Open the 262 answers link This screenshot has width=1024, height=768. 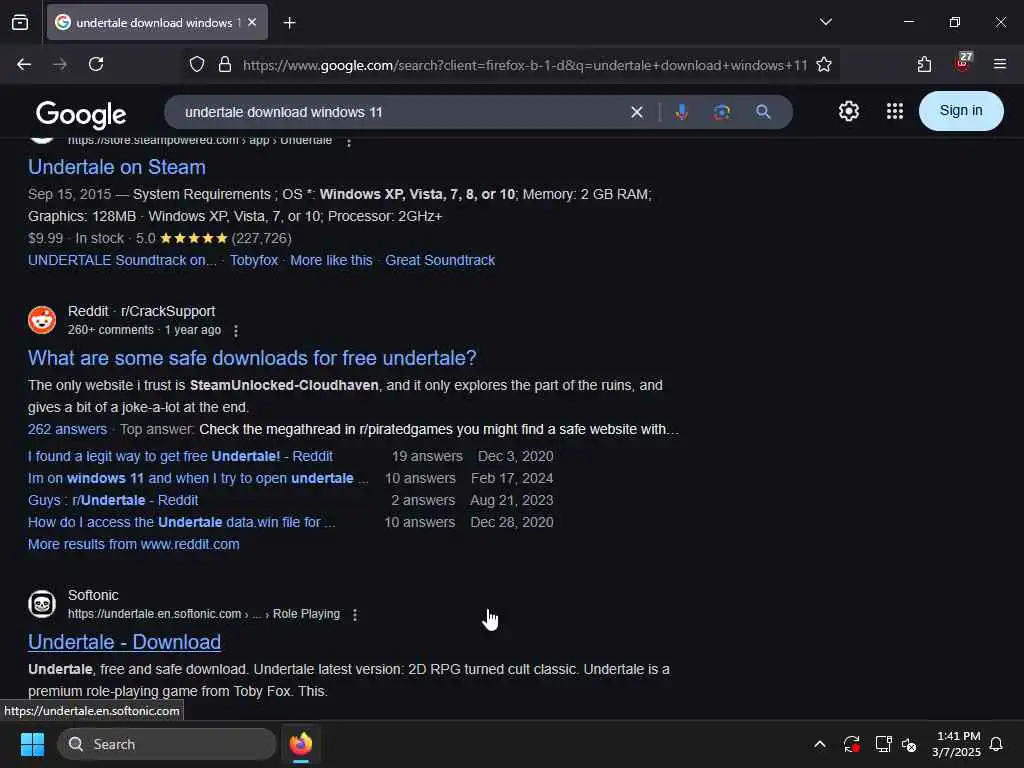(x=67, y=429)
